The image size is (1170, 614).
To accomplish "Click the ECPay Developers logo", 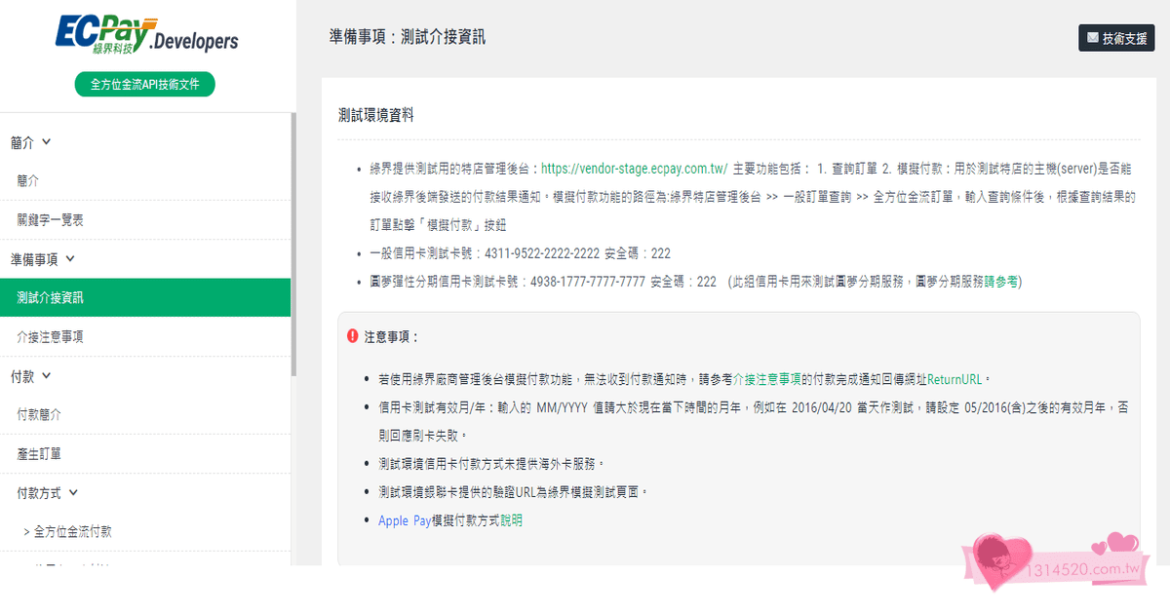I will tap(145, 37).
